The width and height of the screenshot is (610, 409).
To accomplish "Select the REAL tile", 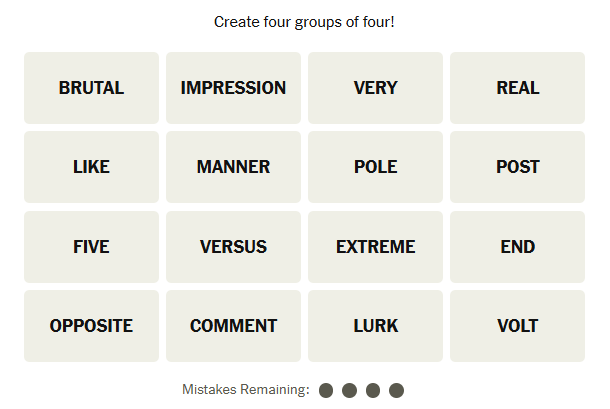I will (x=517, y=88).
